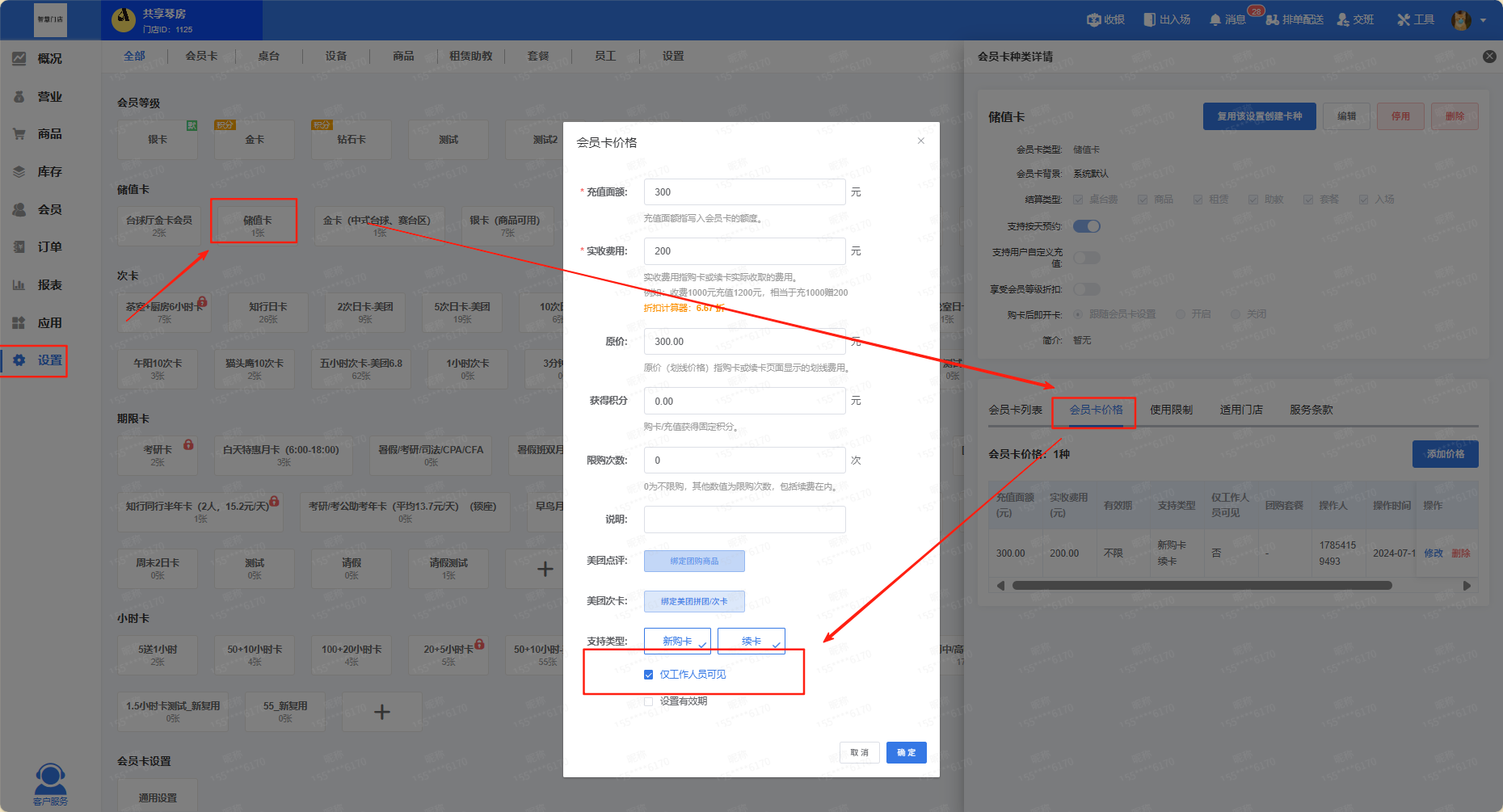The image size is (1503, 812).
Task: Expand the avatar dropdown arrow
Action: point(1484,21)
